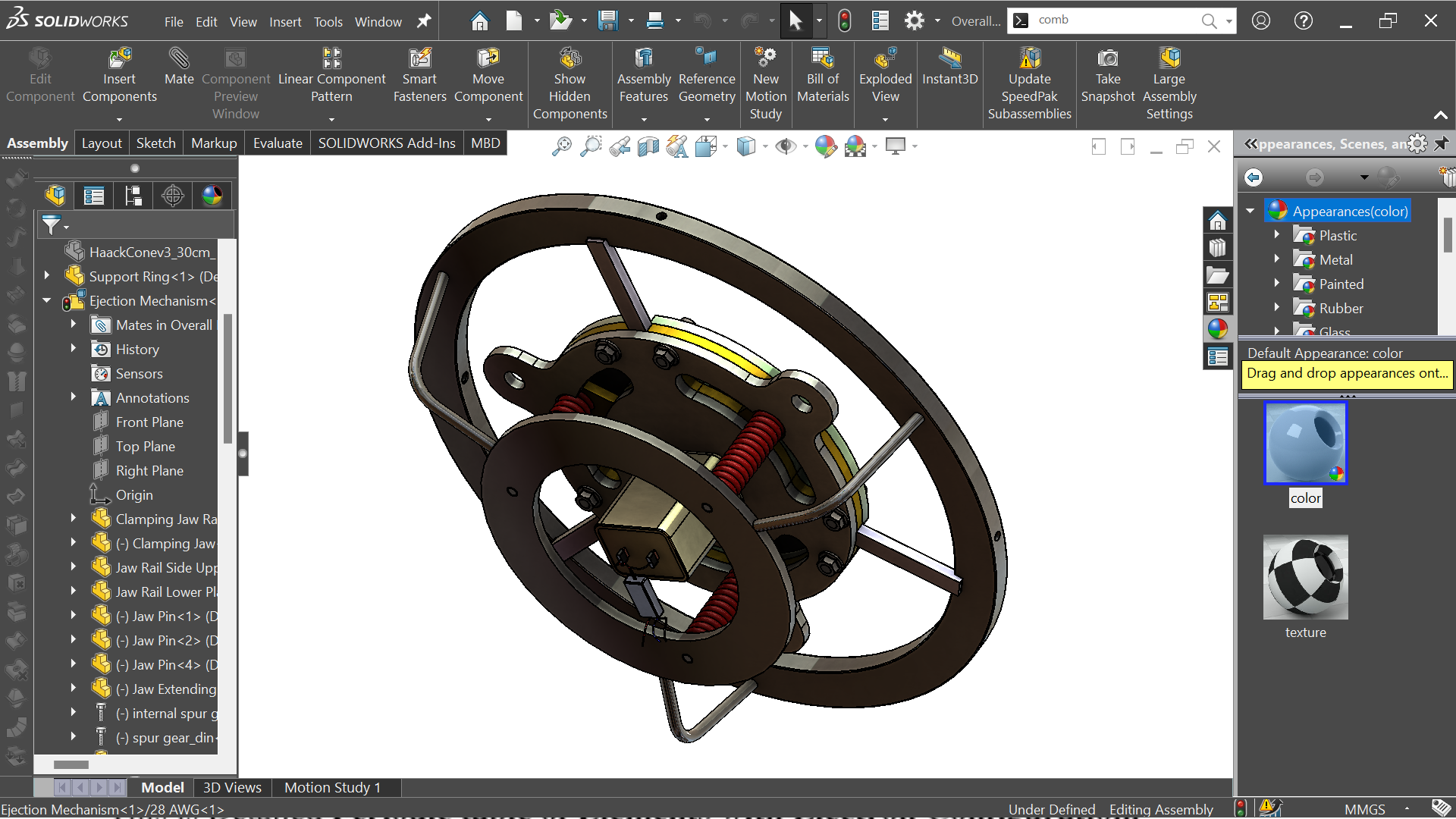Screen dimensions: 1456x819
Task: Switch to the ConfigurationManager tab icon
Action: click(133, 196)
